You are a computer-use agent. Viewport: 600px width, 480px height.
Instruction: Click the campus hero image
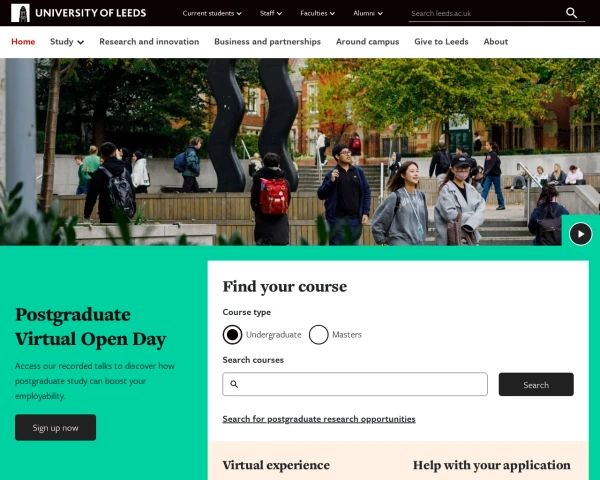pos(300,152)
